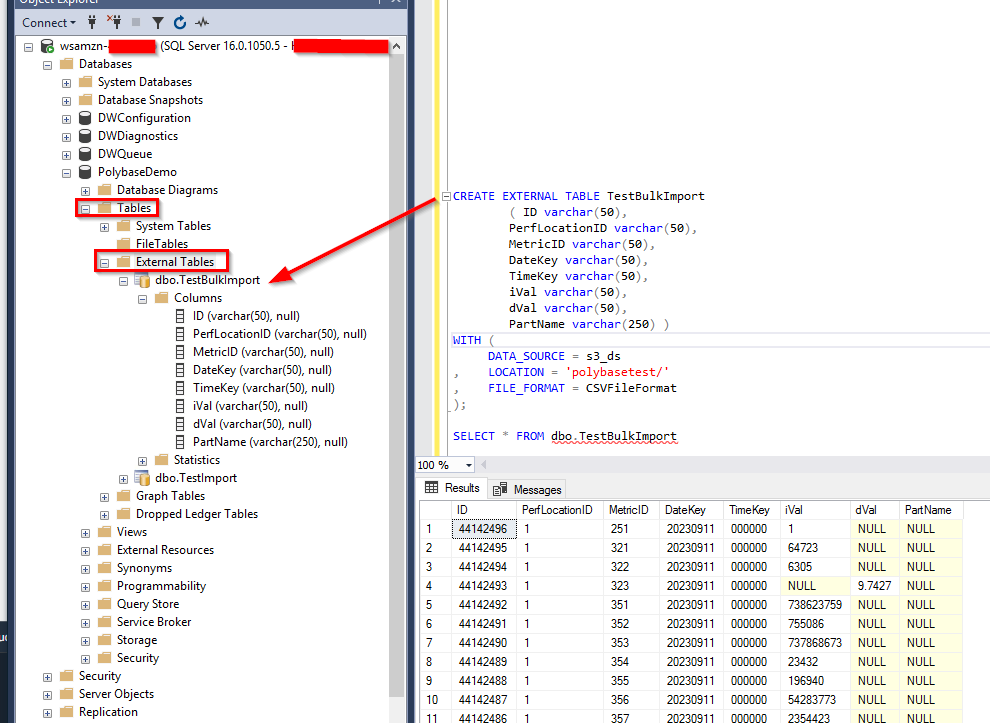Select the DWConfiguration database icon
990x723 pixels.
coord(85,118)
